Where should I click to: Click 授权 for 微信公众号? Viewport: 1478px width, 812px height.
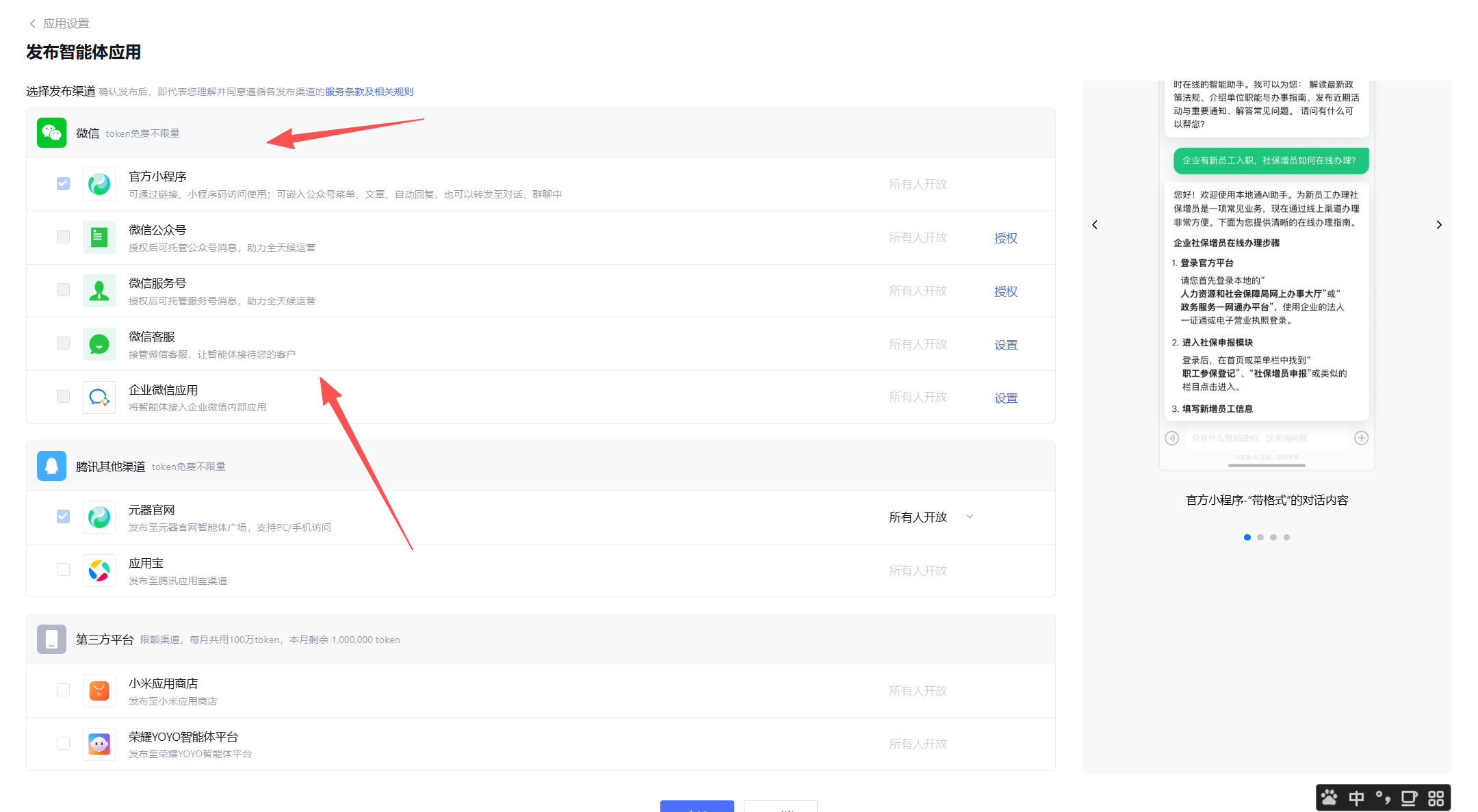click(x=1005, y=238)
